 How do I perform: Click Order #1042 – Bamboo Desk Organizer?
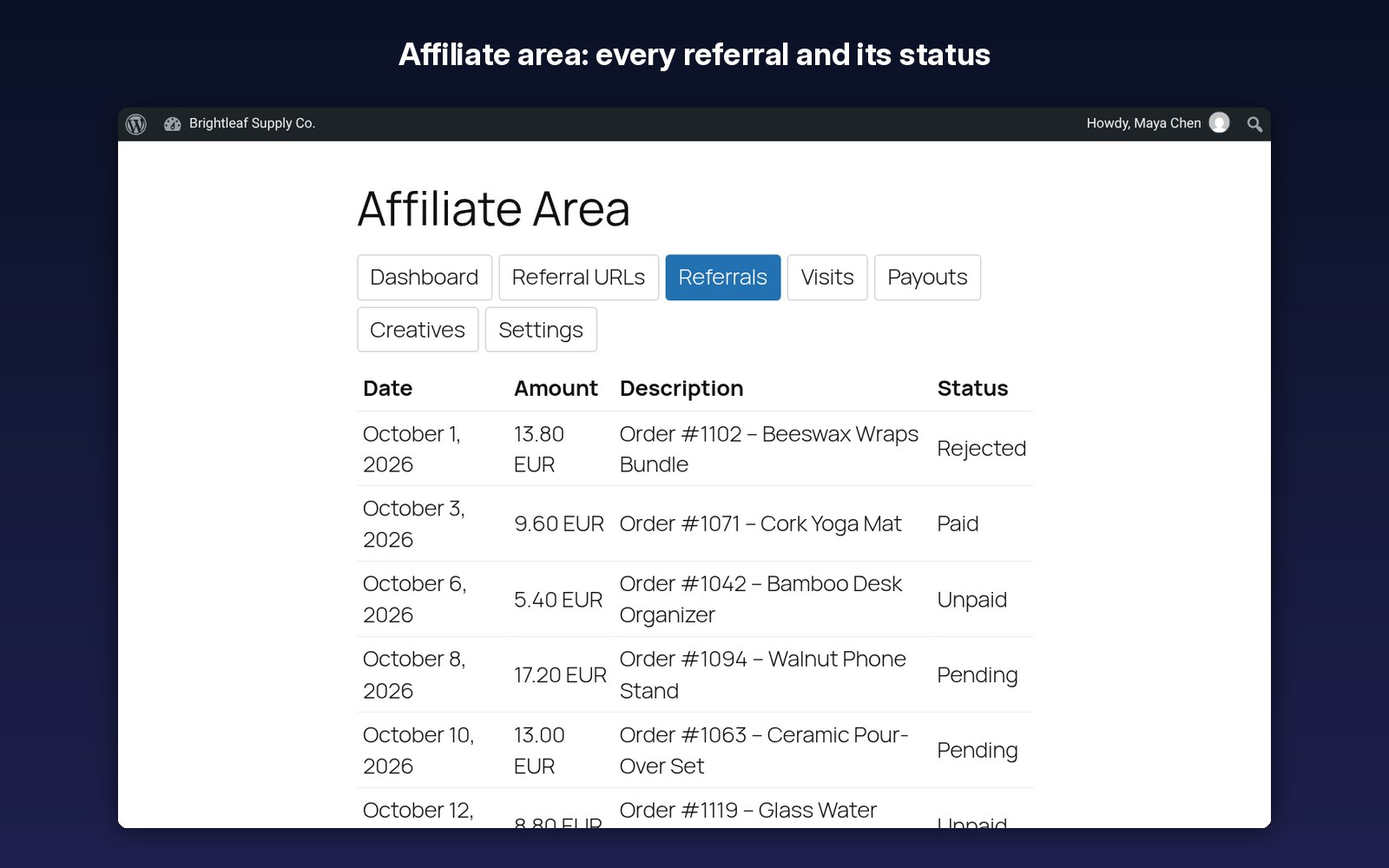761,600
